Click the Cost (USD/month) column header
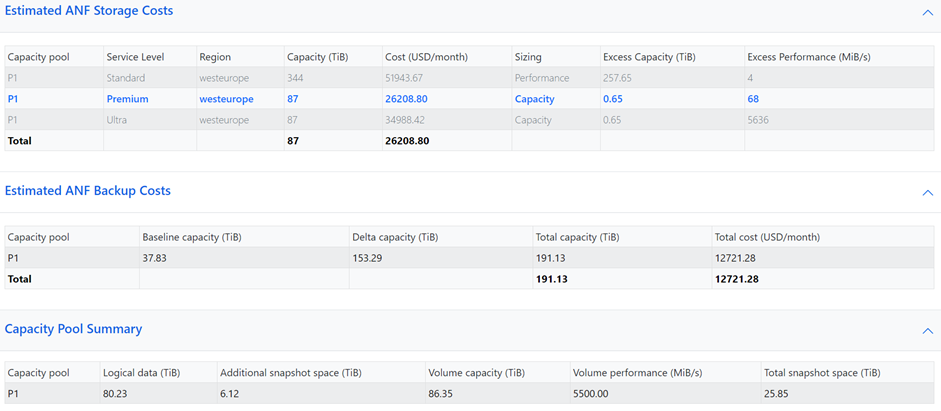The width and height of the screenshot is (941, 411). (426, 57)
